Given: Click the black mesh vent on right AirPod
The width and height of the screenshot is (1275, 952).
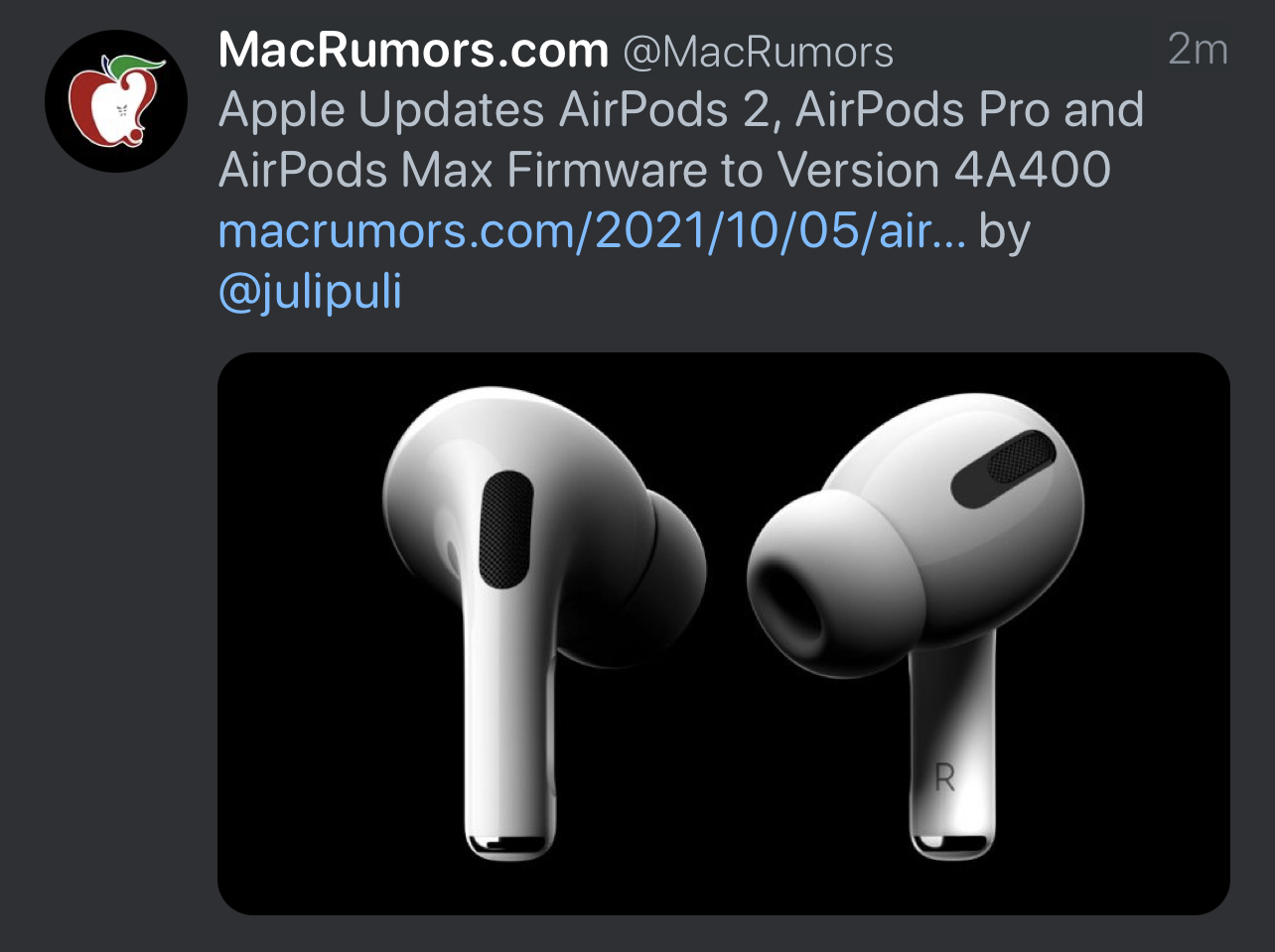Looking at the screenshot, I should (x=1003, y=470).
